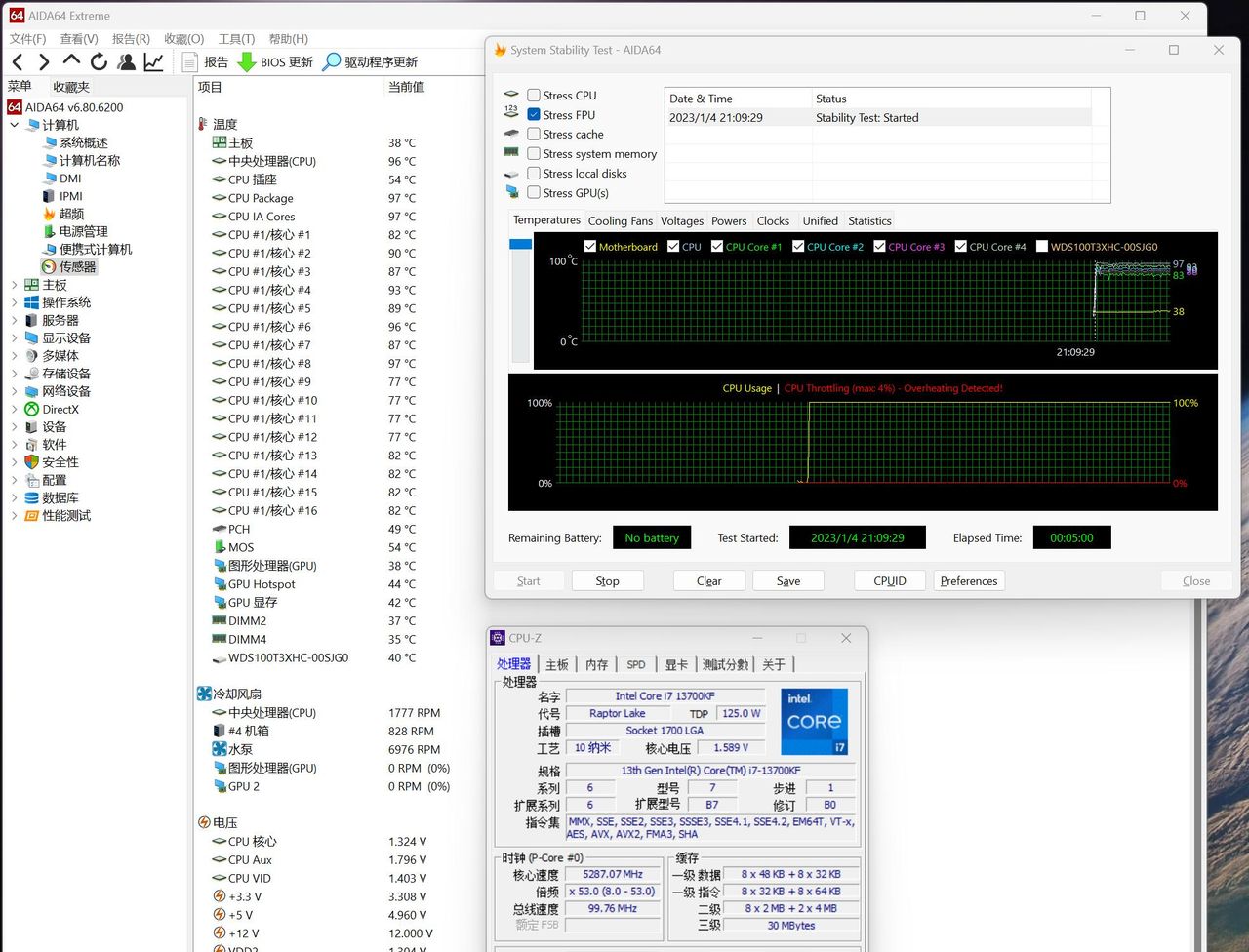Click the user profile icon in toolbar
The image size is (1249, 952).
pyautogui.click(x=126, y=61)
